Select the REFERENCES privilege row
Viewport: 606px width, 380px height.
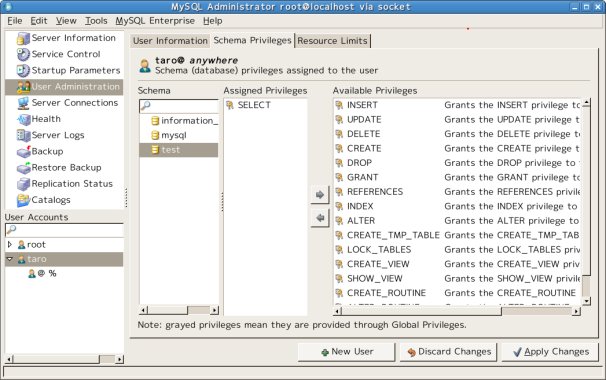click(457, 192)
